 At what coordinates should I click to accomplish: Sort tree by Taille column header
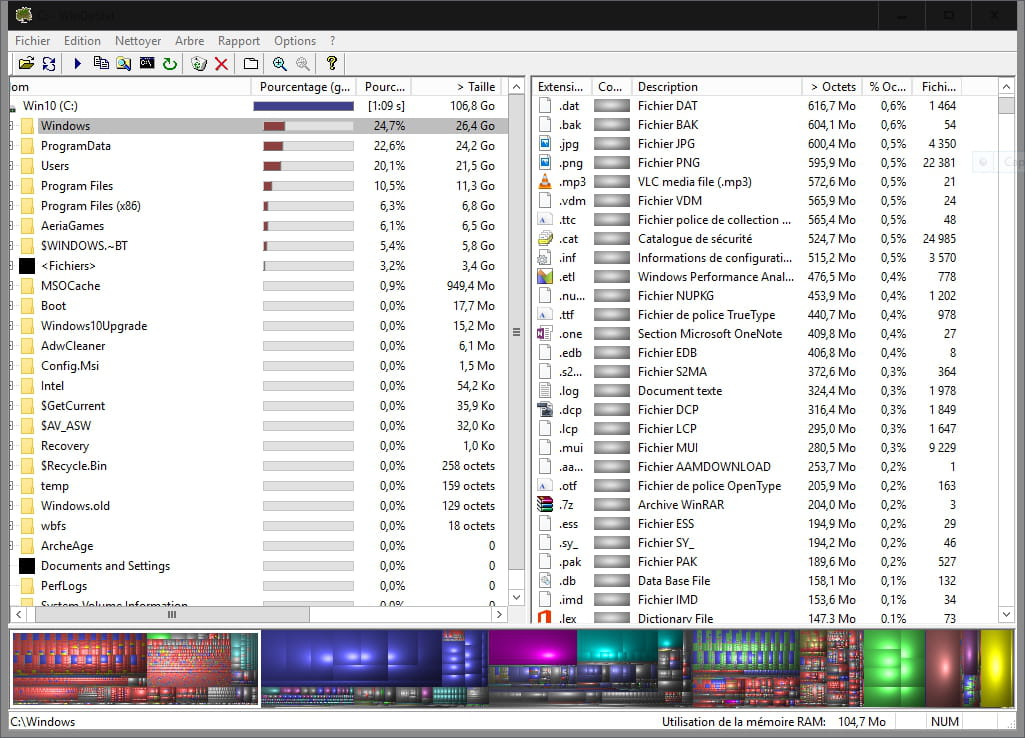(458, 87)
